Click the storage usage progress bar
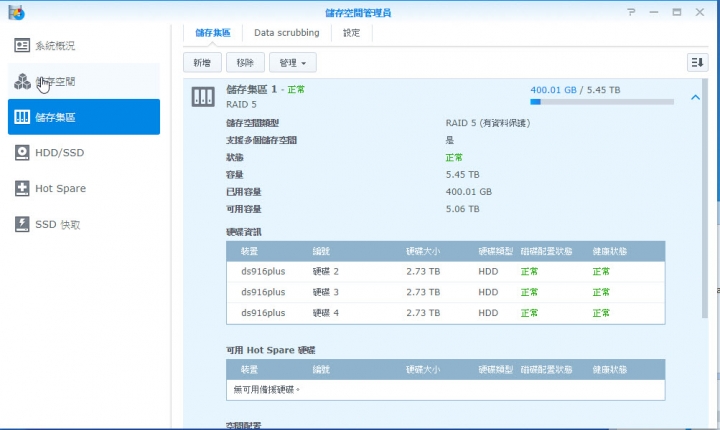 point(602,102)
